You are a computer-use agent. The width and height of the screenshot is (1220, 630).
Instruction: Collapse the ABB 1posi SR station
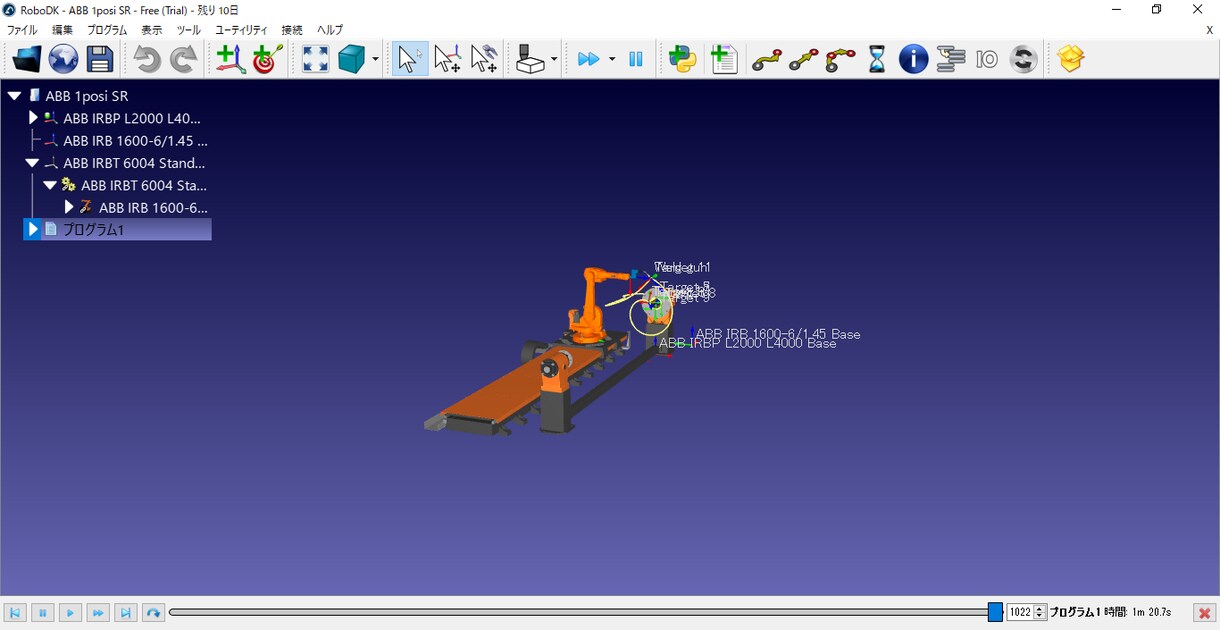point(14,96)
